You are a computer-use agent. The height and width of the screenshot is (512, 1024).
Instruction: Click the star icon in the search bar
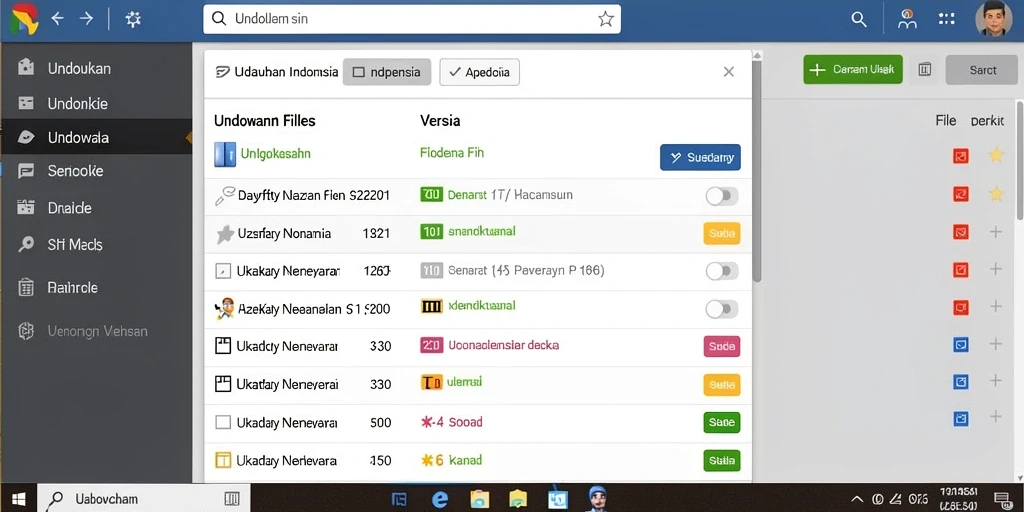click(605, 19)
